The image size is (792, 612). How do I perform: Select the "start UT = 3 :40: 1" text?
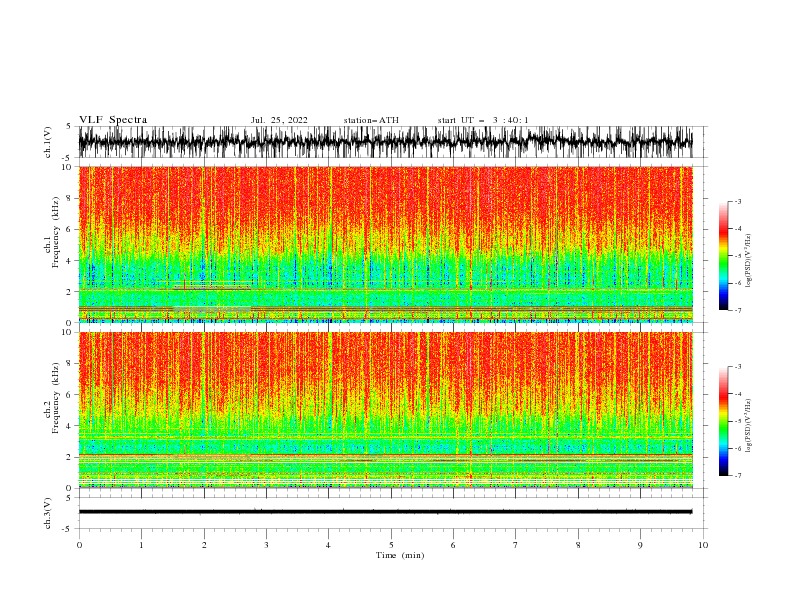pyautogui.click(x=483, y=120)
